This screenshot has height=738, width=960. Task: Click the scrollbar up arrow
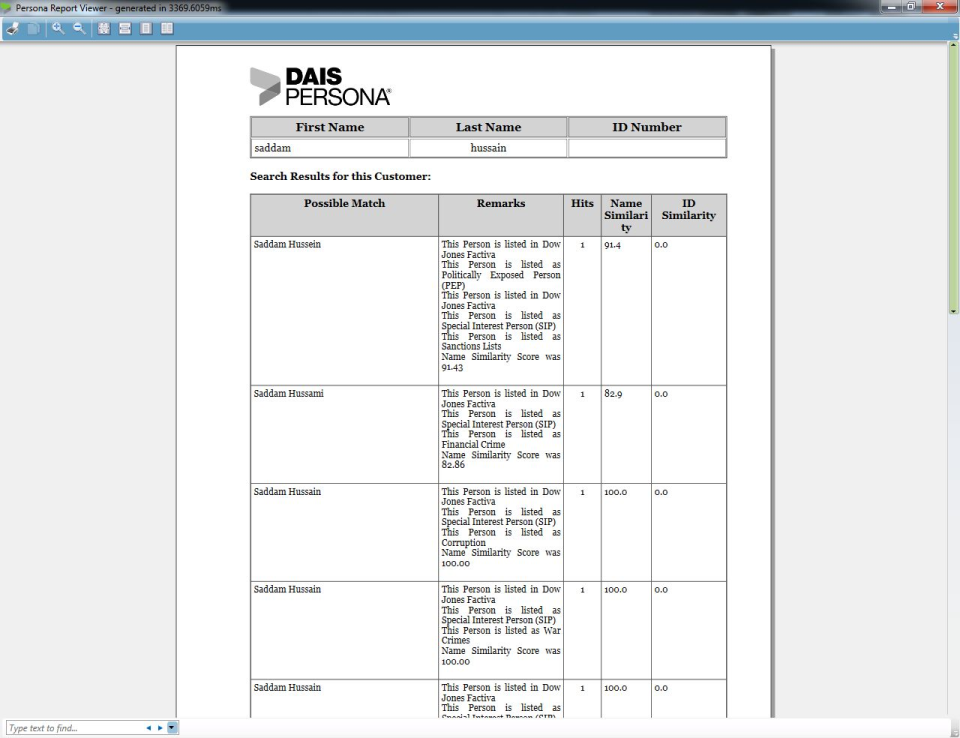[x=953, y=46]
